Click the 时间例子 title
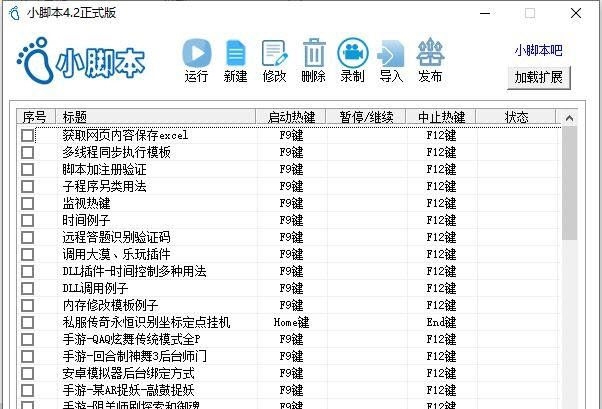This screenshot has height=409, width=602. click(86, 220)
